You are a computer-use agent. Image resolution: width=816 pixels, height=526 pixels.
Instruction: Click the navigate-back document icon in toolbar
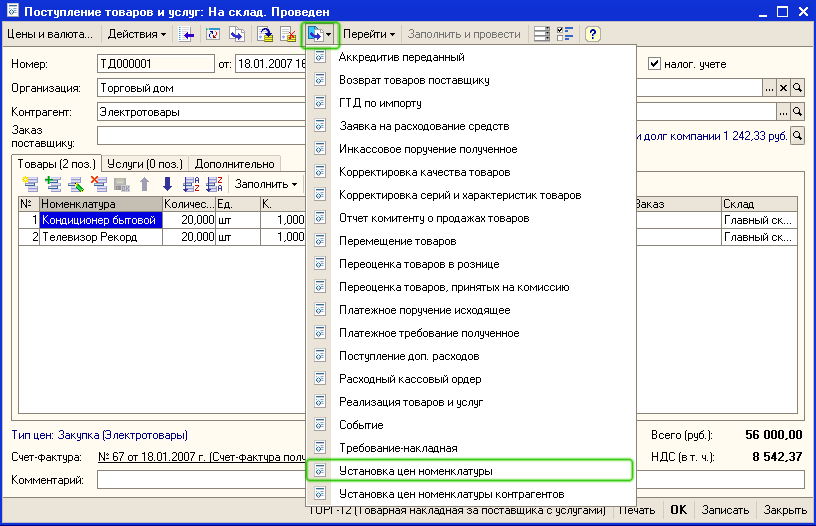186,34
